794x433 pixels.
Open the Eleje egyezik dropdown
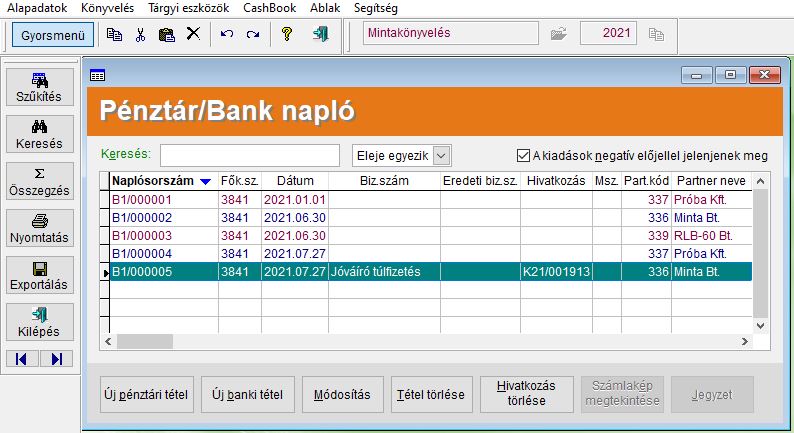[x=441, y=155]
